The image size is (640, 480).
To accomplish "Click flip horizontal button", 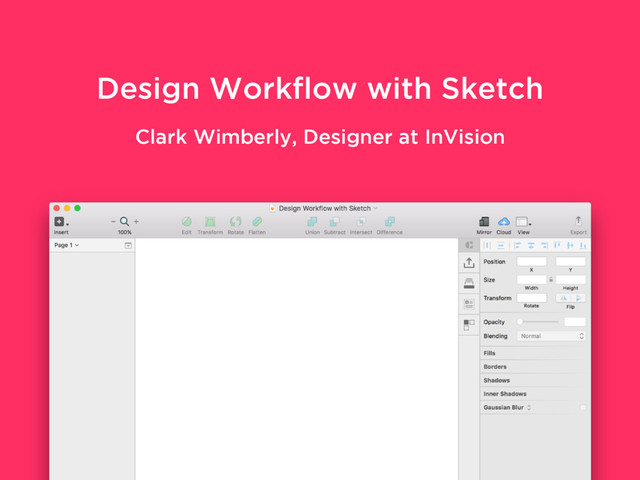I will pyautogui.click(x=563, y=298).
